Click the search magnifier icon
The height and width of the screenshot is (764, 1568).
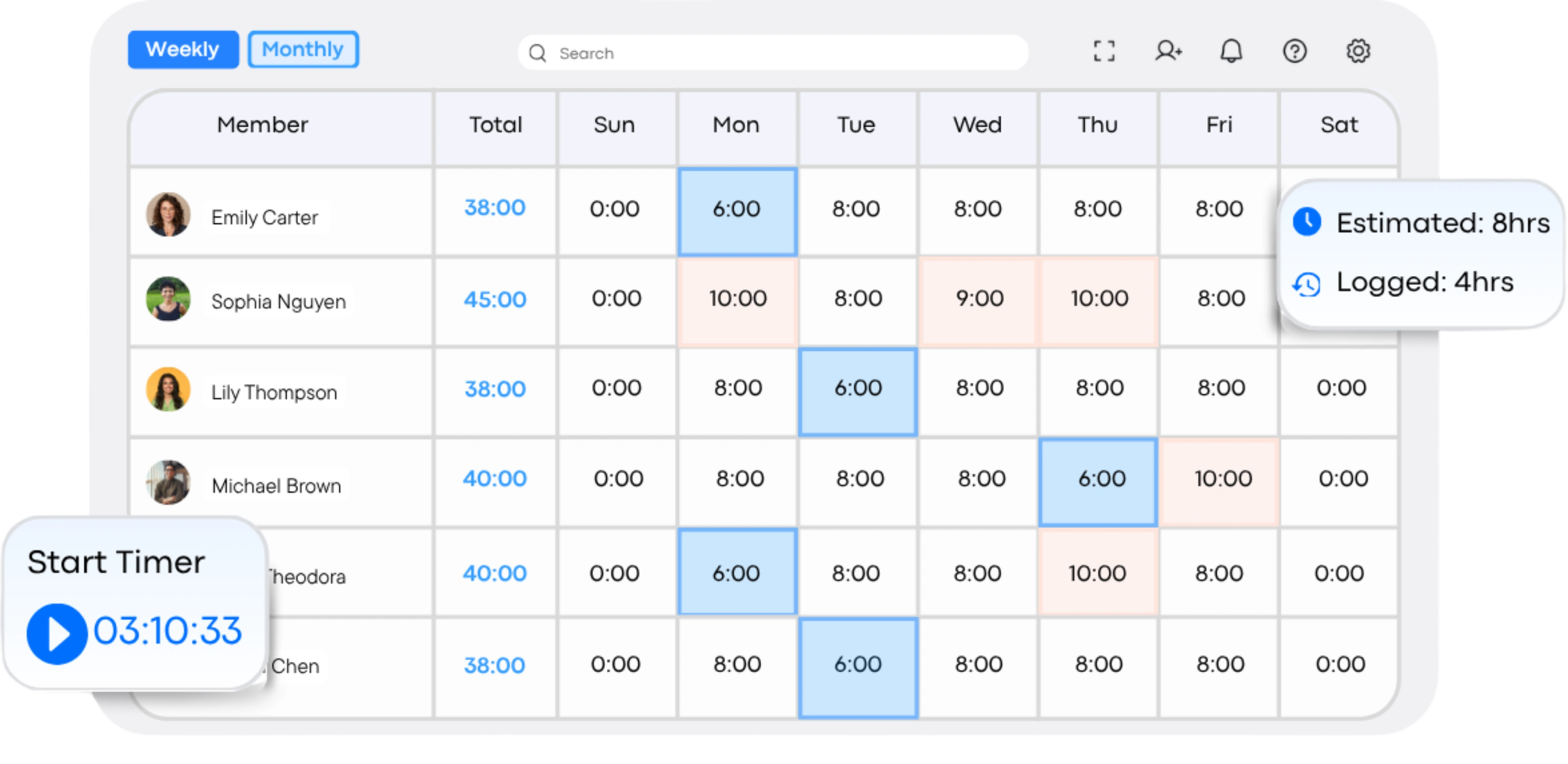[x=537, y=53]
